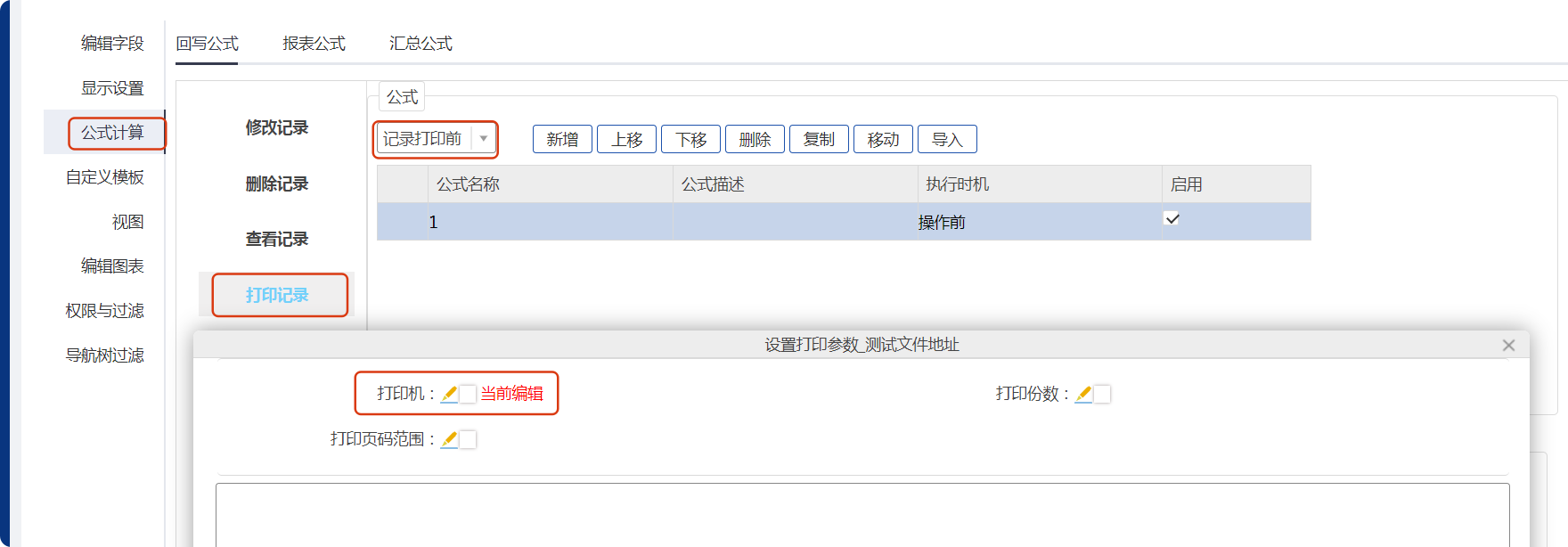The width and height of the screenshot is (1568, 547).
Task: Click the 复制 button
Action: (819, 139)
